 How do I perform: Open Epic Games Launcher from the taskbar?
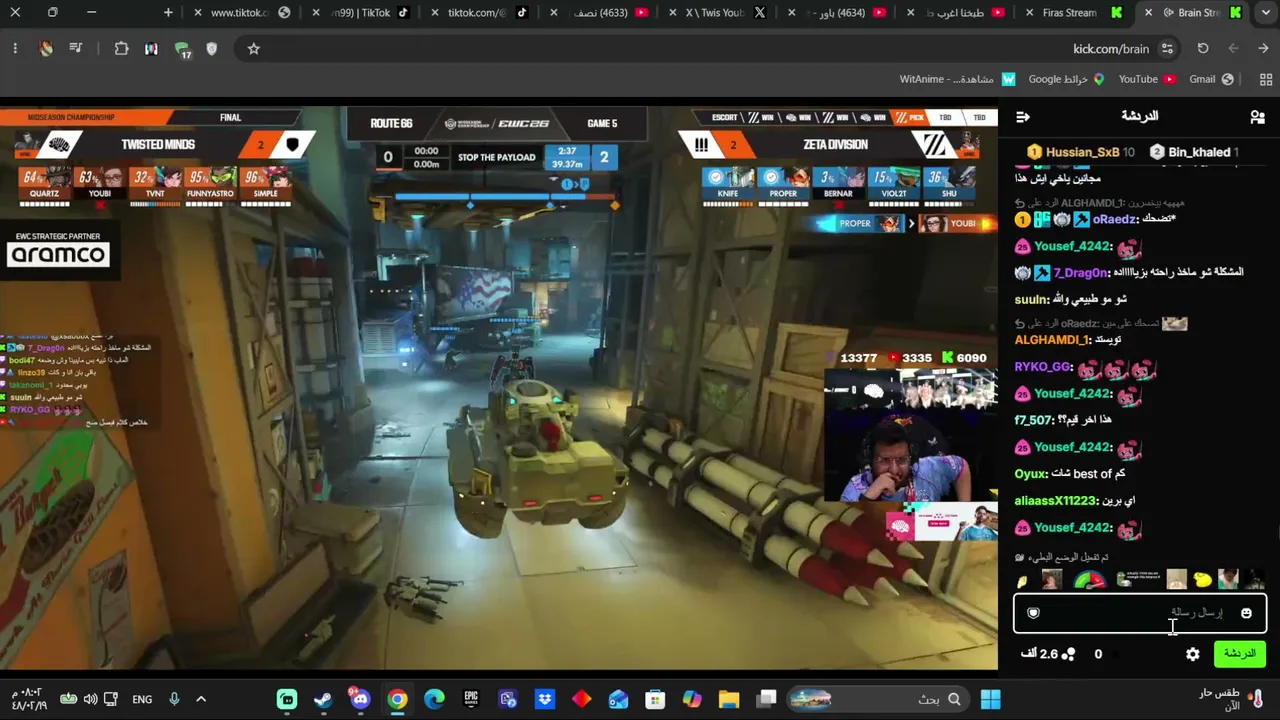click(471, 699)
